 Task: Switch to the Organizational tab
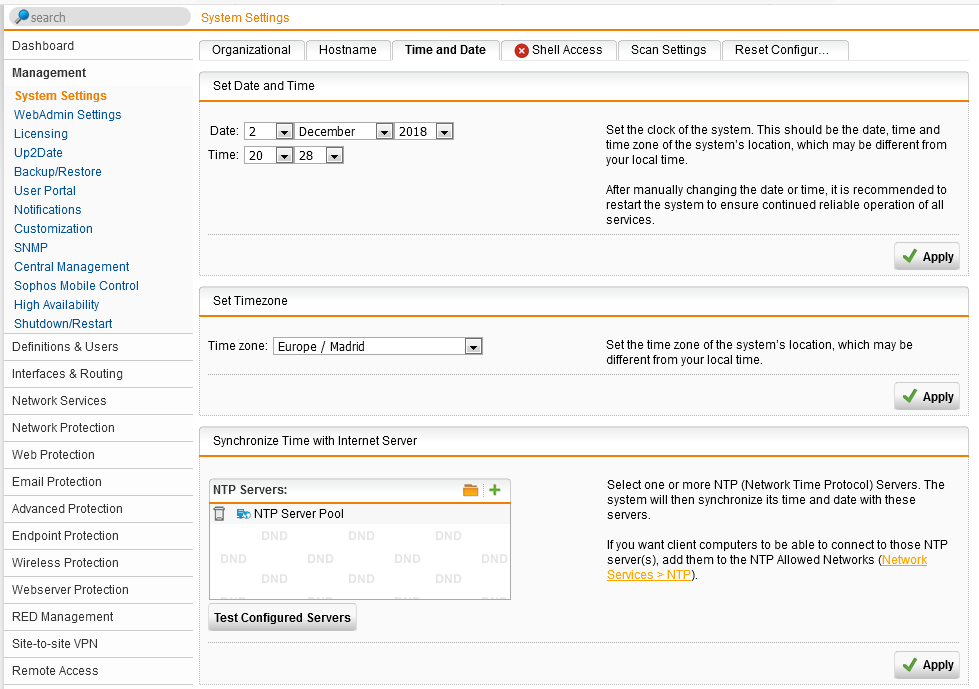click(x=251, y=50)
